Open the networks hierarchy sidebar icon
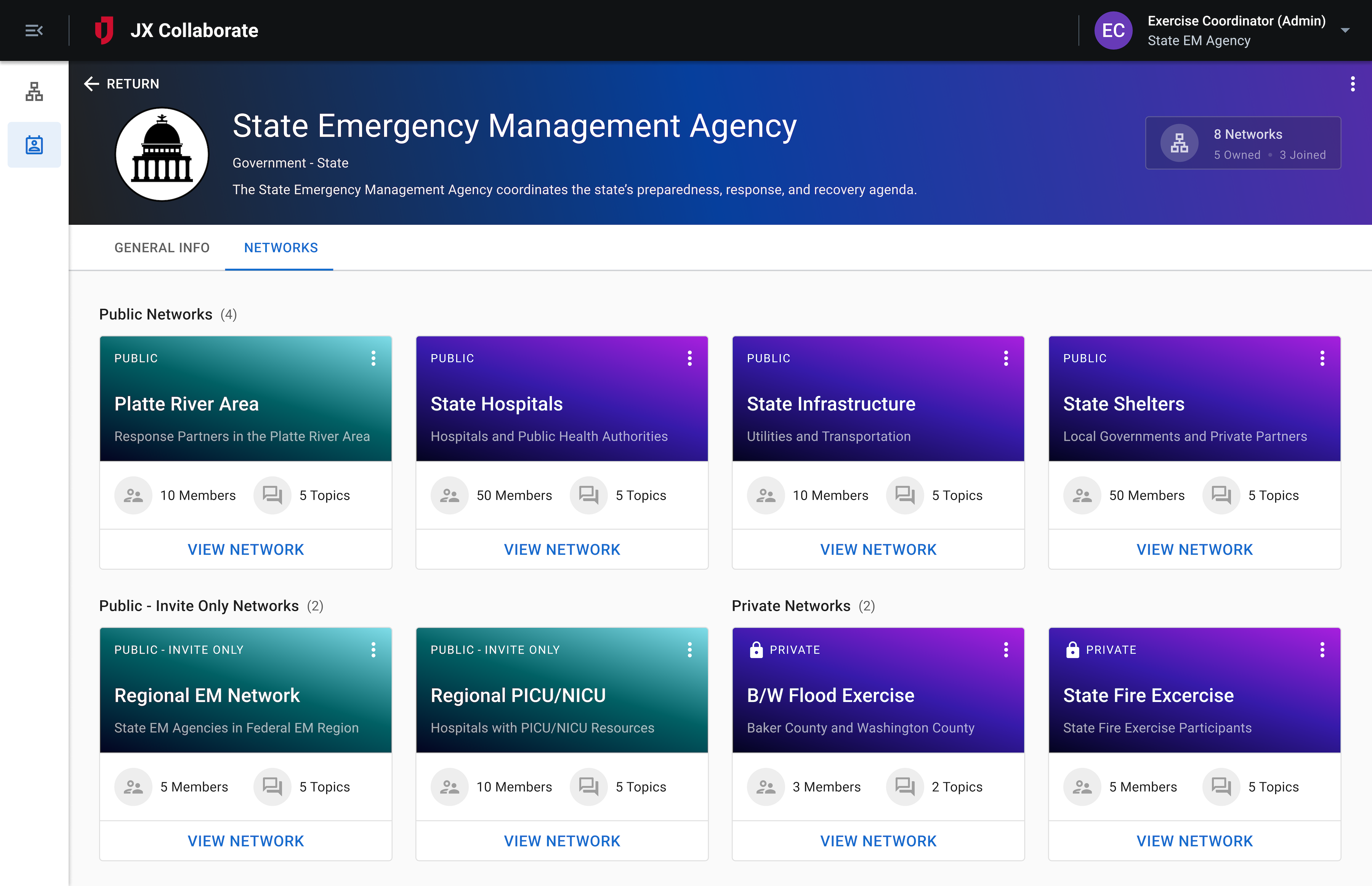Viewport: 1372px width, 886px height. 34,91
